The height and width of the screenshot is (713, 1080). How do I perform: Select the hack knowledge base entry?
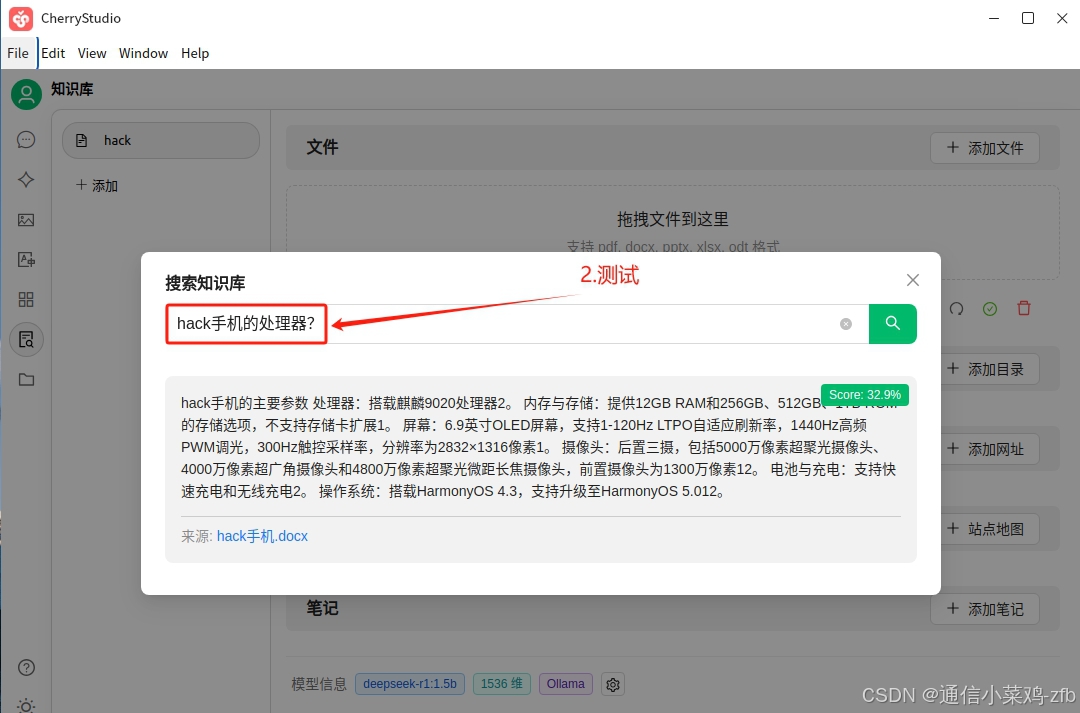click(x=160, y=141)
